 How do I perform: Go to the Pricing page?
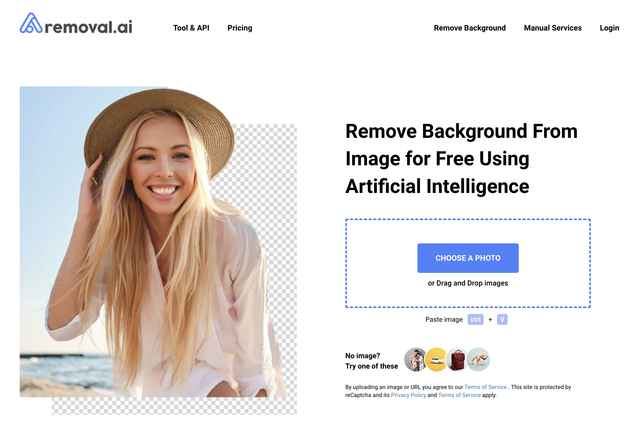coord(240,28)
